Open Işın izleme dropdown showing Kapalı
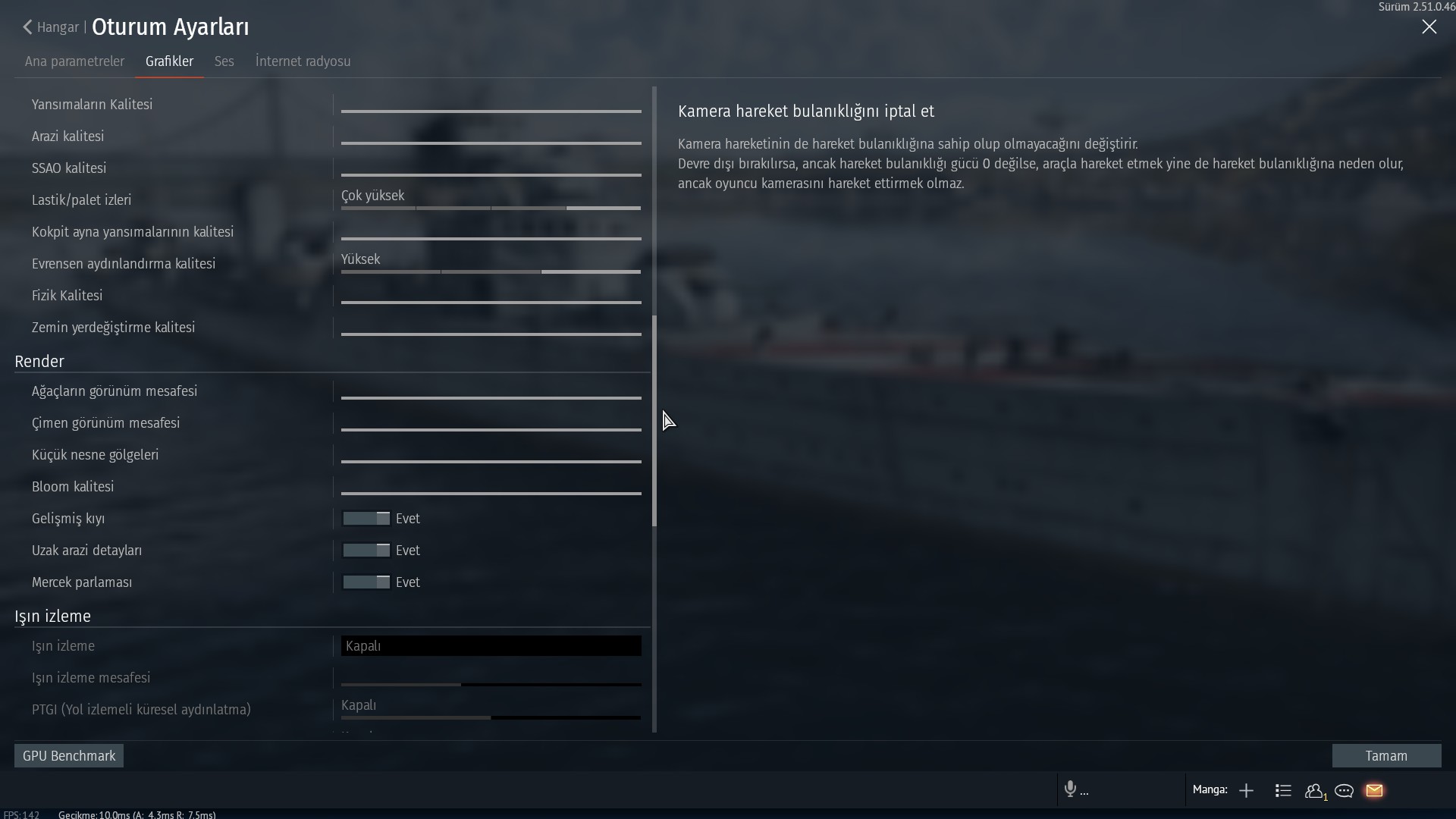The width and height of the screenshot is (1456, 819). click(x=491, y=646)
